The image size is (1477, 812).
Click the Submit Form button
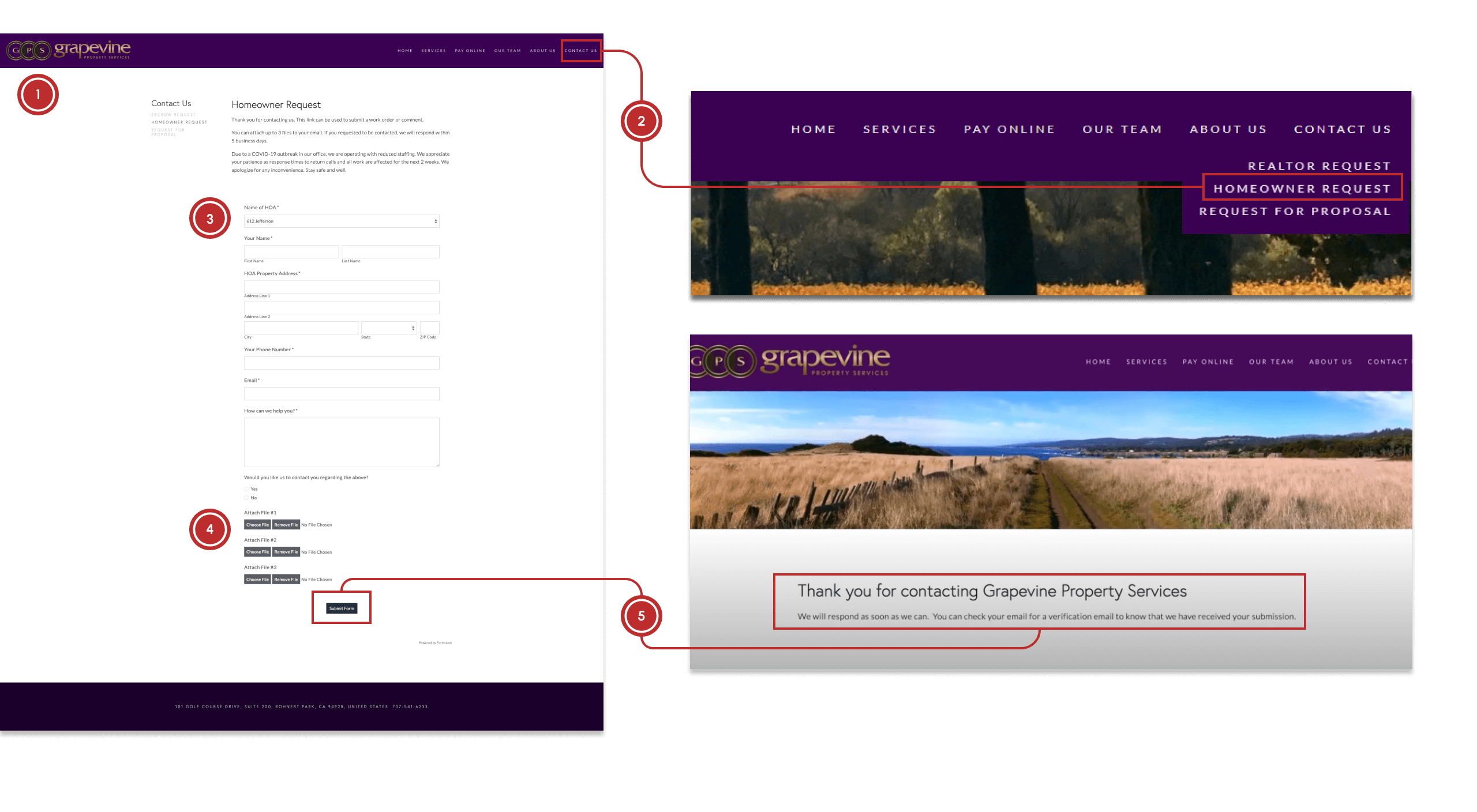[x=341, y=607]
